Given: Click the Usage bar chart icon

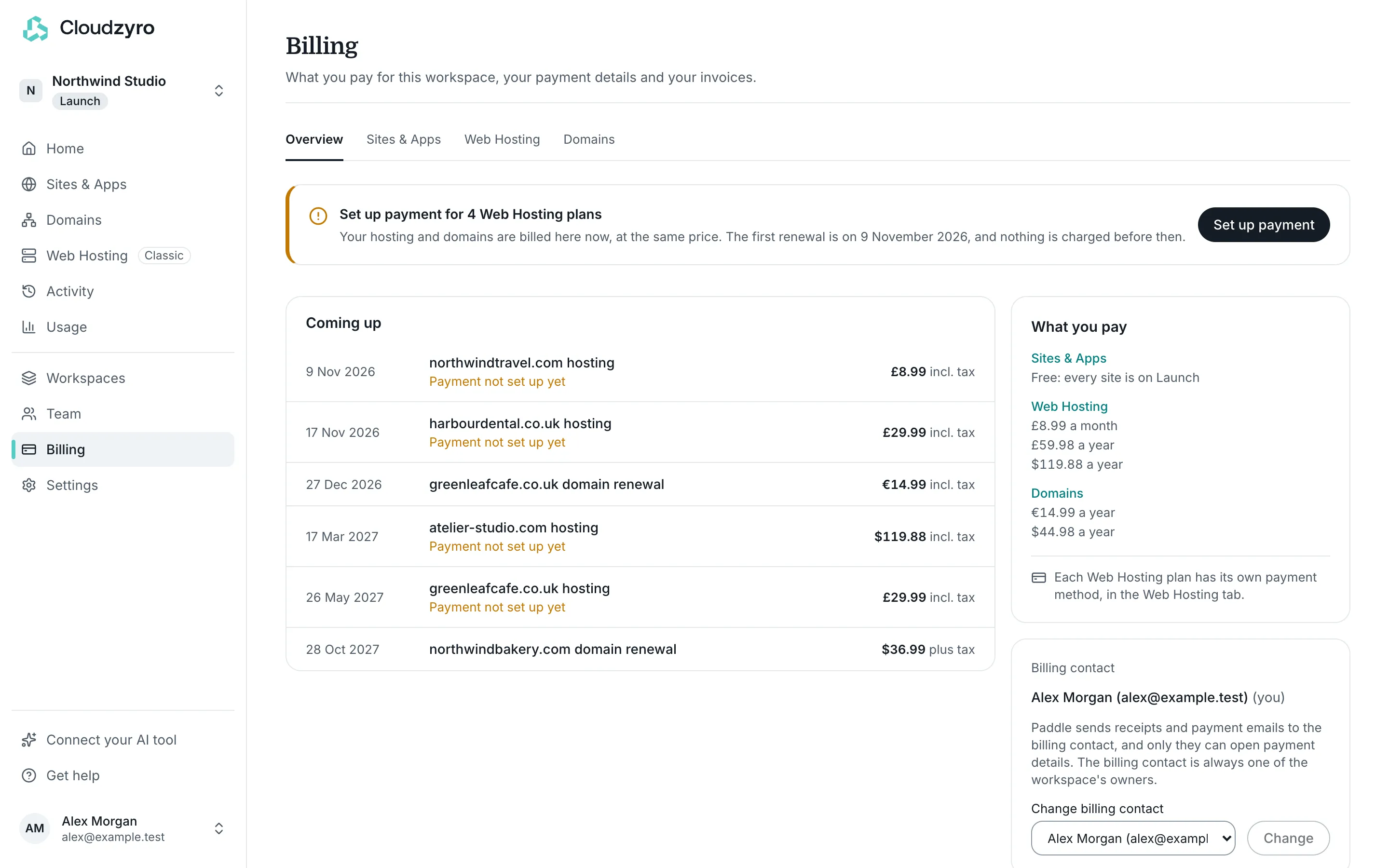Looking at the screenshot, I should [x=29, y=326].
